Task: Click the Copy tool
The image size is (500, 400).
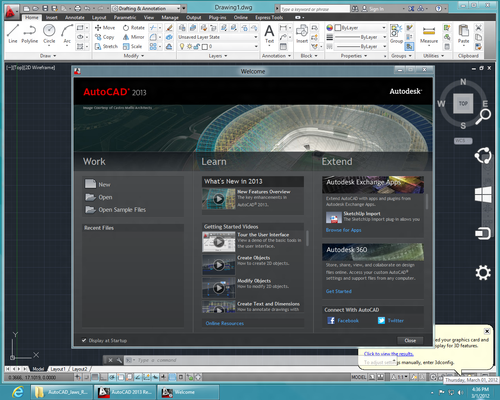Action: [104, 37]
